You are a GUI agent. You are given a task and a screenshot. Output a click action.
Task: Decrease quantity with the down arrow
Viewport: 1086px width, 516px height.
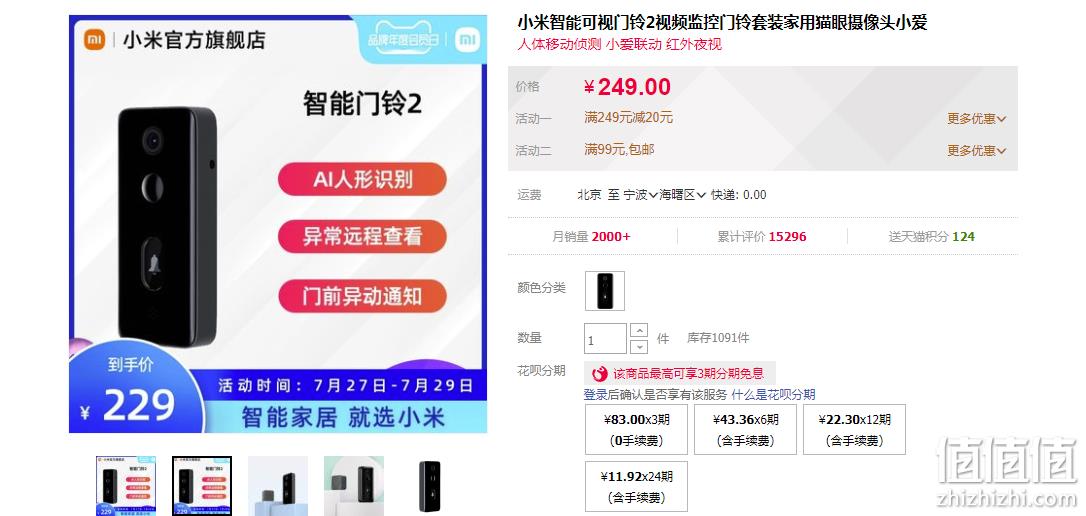click(x=639, y=346)
